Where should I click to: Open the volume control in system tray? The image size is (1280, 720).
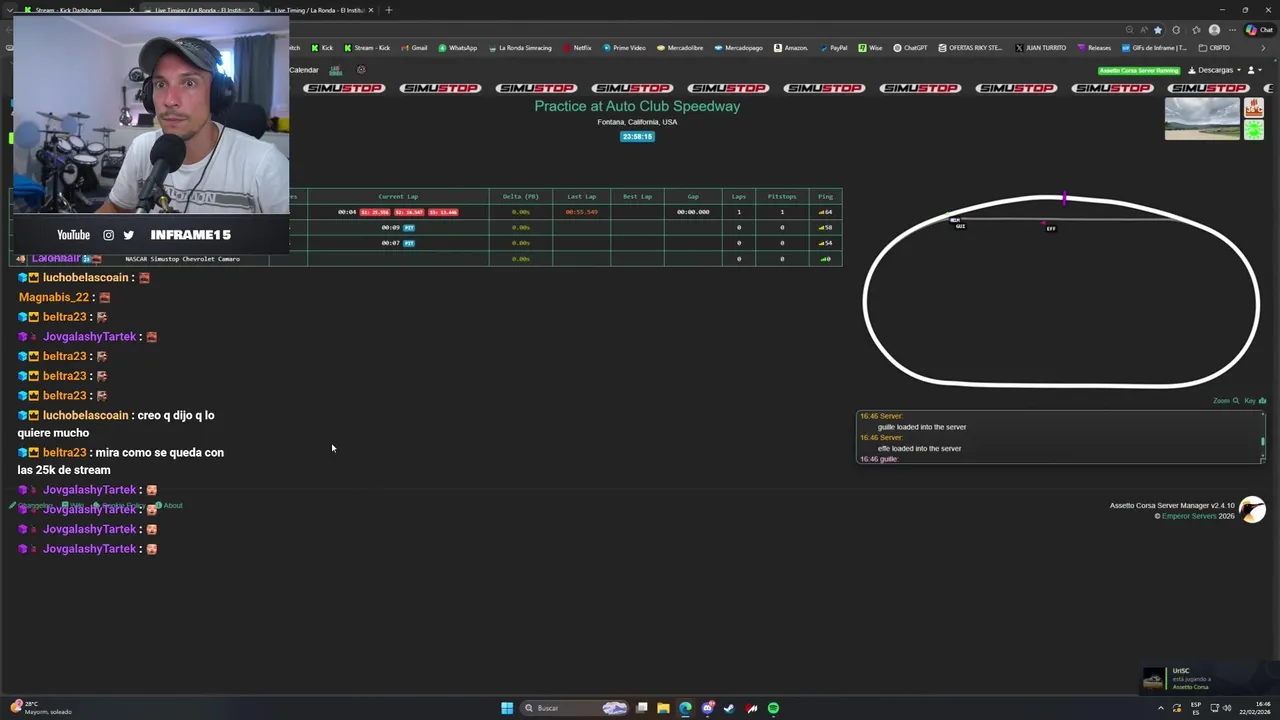[x=1226, y=708]
